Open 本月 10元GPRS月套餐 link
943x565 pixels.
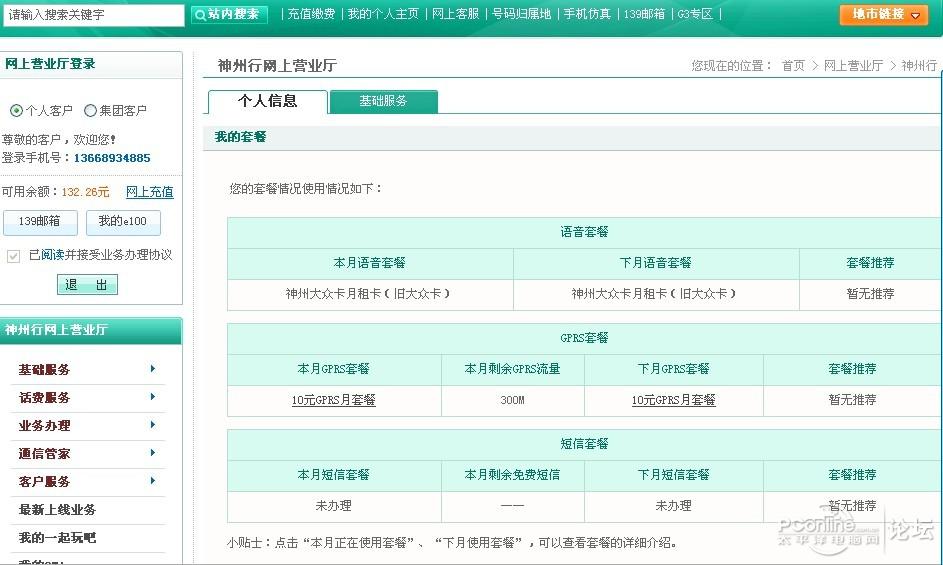click(334, 400)
